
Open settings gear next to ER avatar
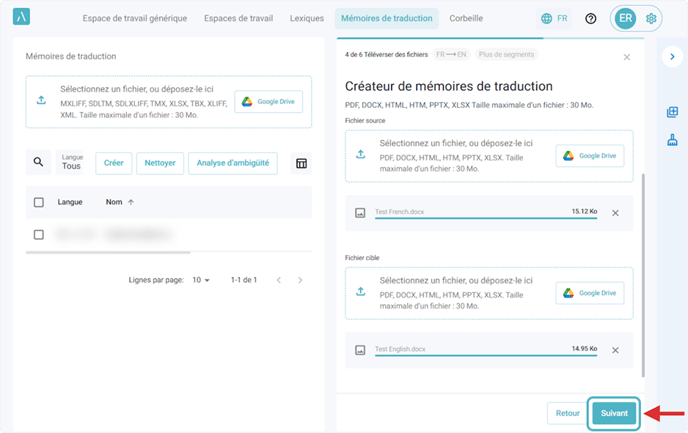652,18
